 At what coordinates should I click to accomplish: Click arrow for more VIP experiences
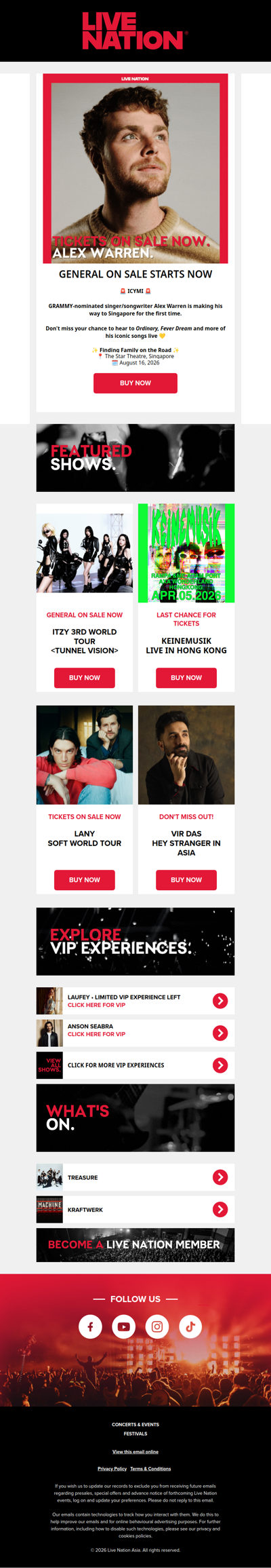tap(220, 1065)
